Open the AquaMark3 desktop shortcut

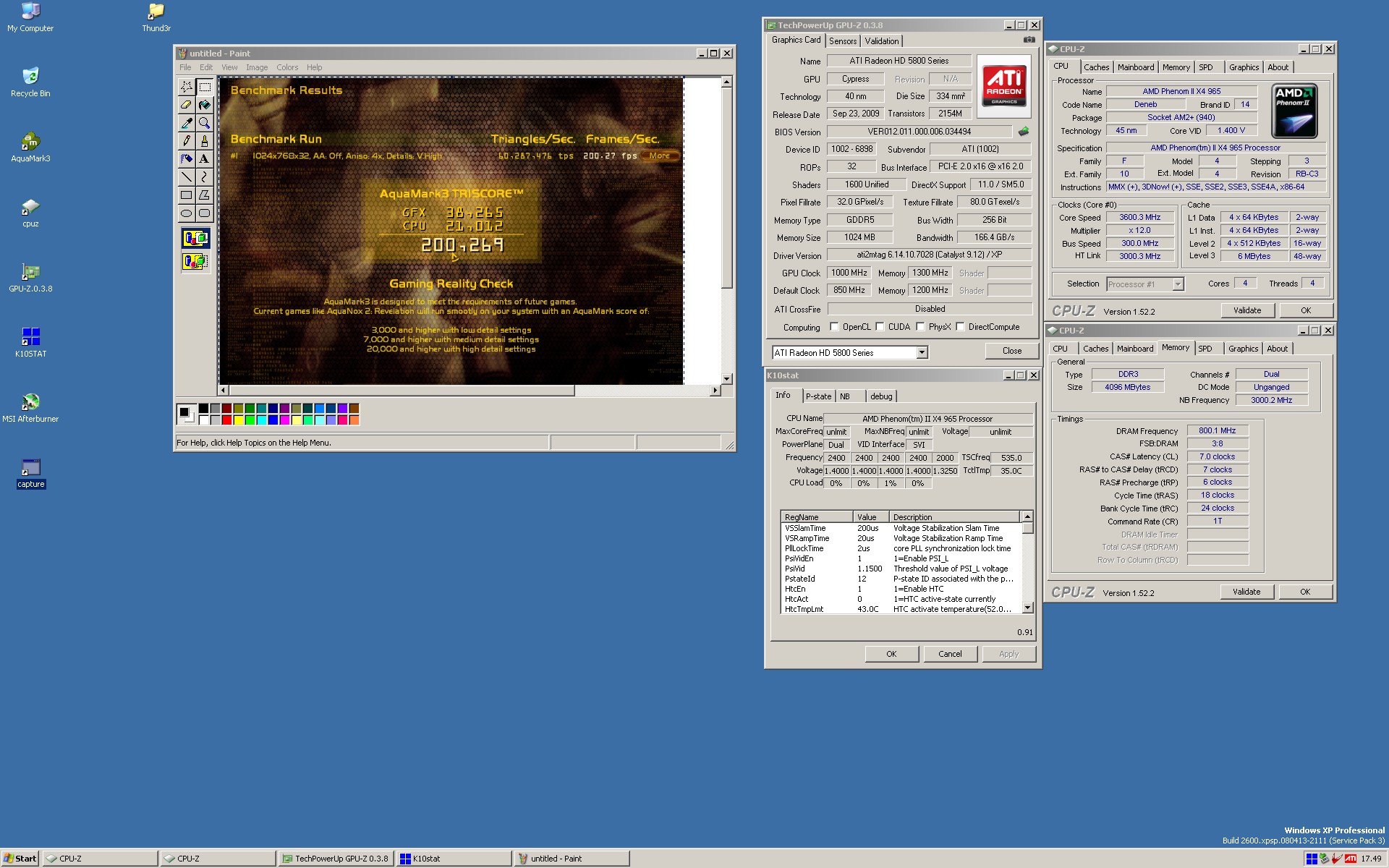click(x=30, y=148)
